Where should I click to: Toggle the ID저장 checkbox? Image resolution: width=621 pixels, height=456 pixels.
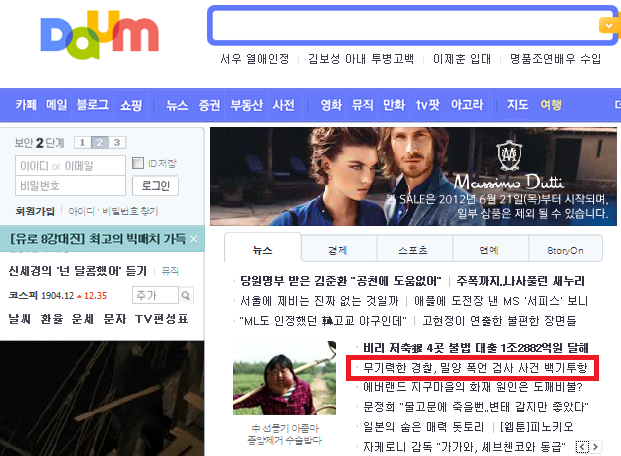click(138, 163)
